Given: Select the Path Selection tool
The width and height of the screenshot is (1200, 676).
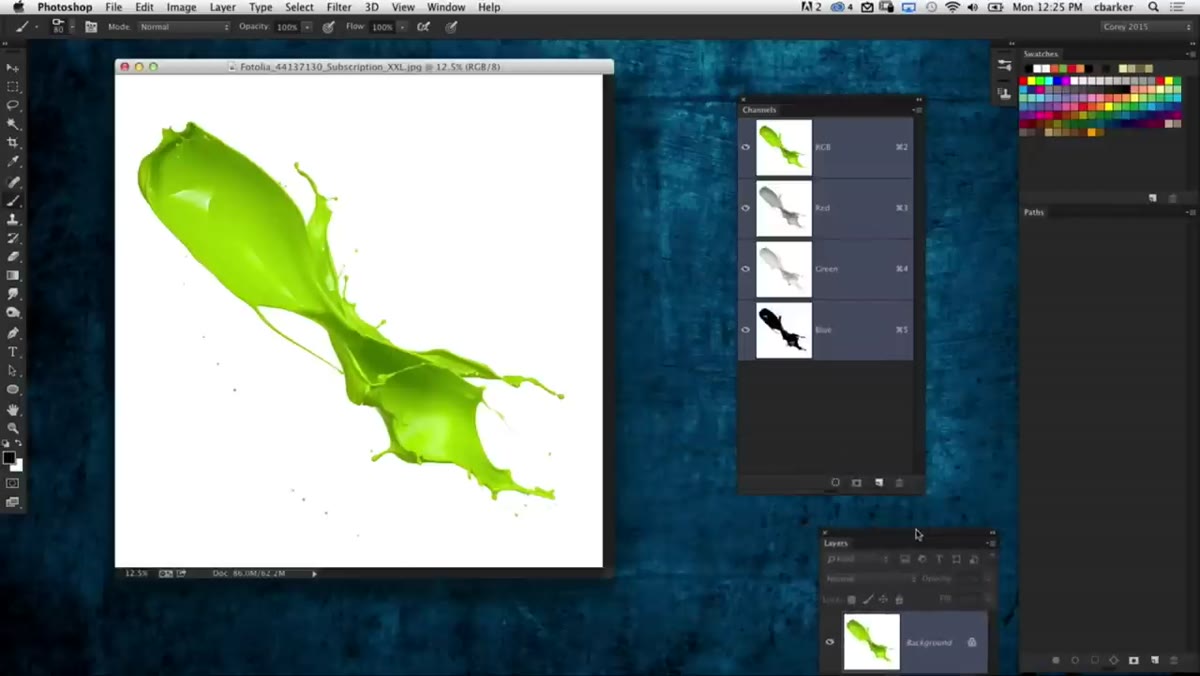Looking at the screenshot, I should (x=13, y=371).
